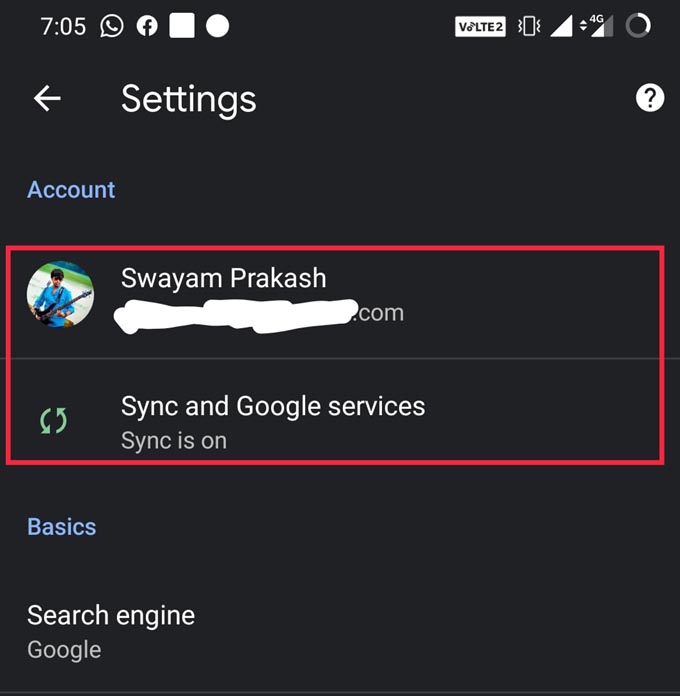The image size is (680, 696).
Task: Tap the Facebook notification icon
Action: coord(147,26)
